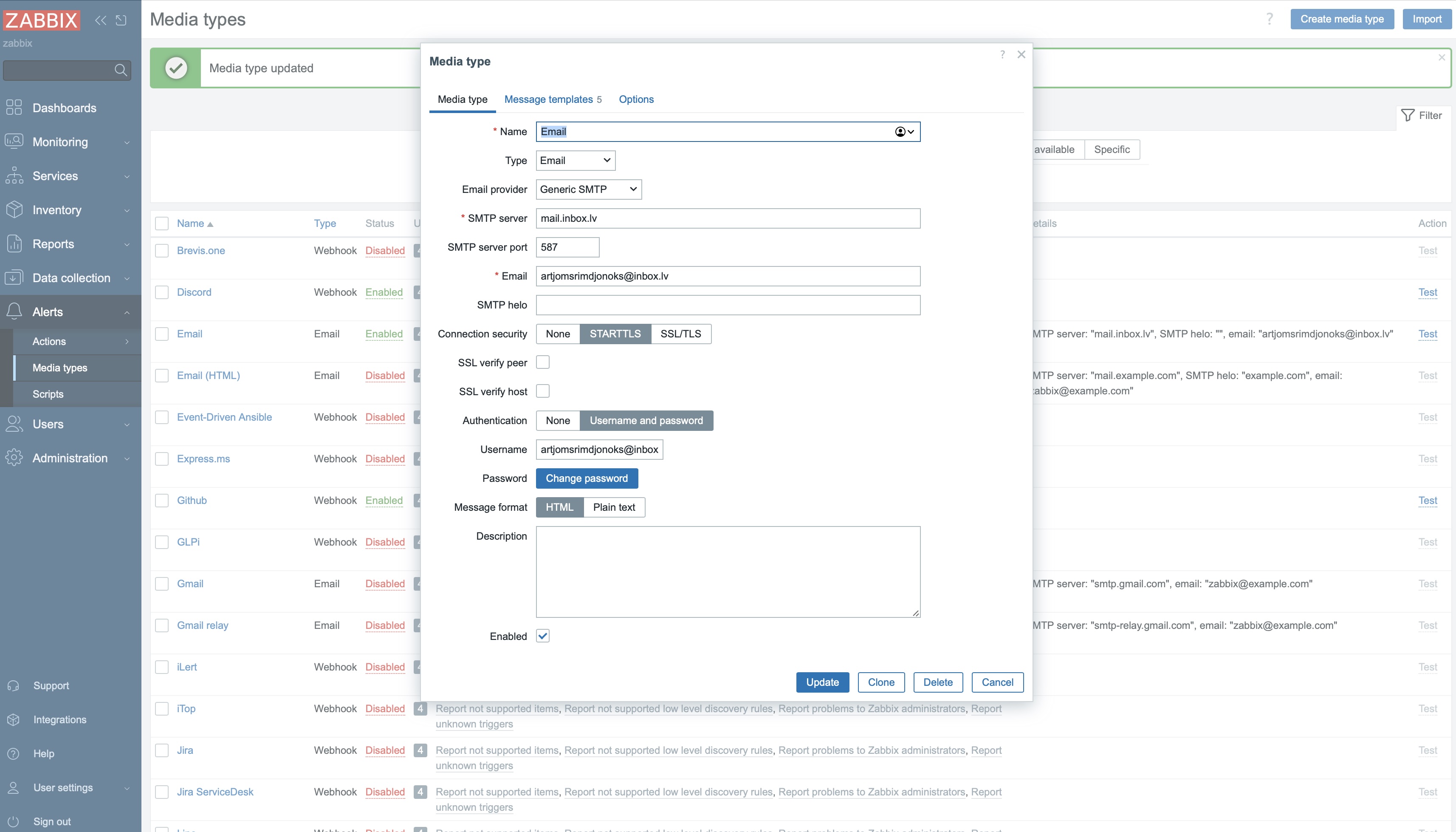Select None for connection security
This screenshot has height=832, width=1456.
tap(558, 334)
